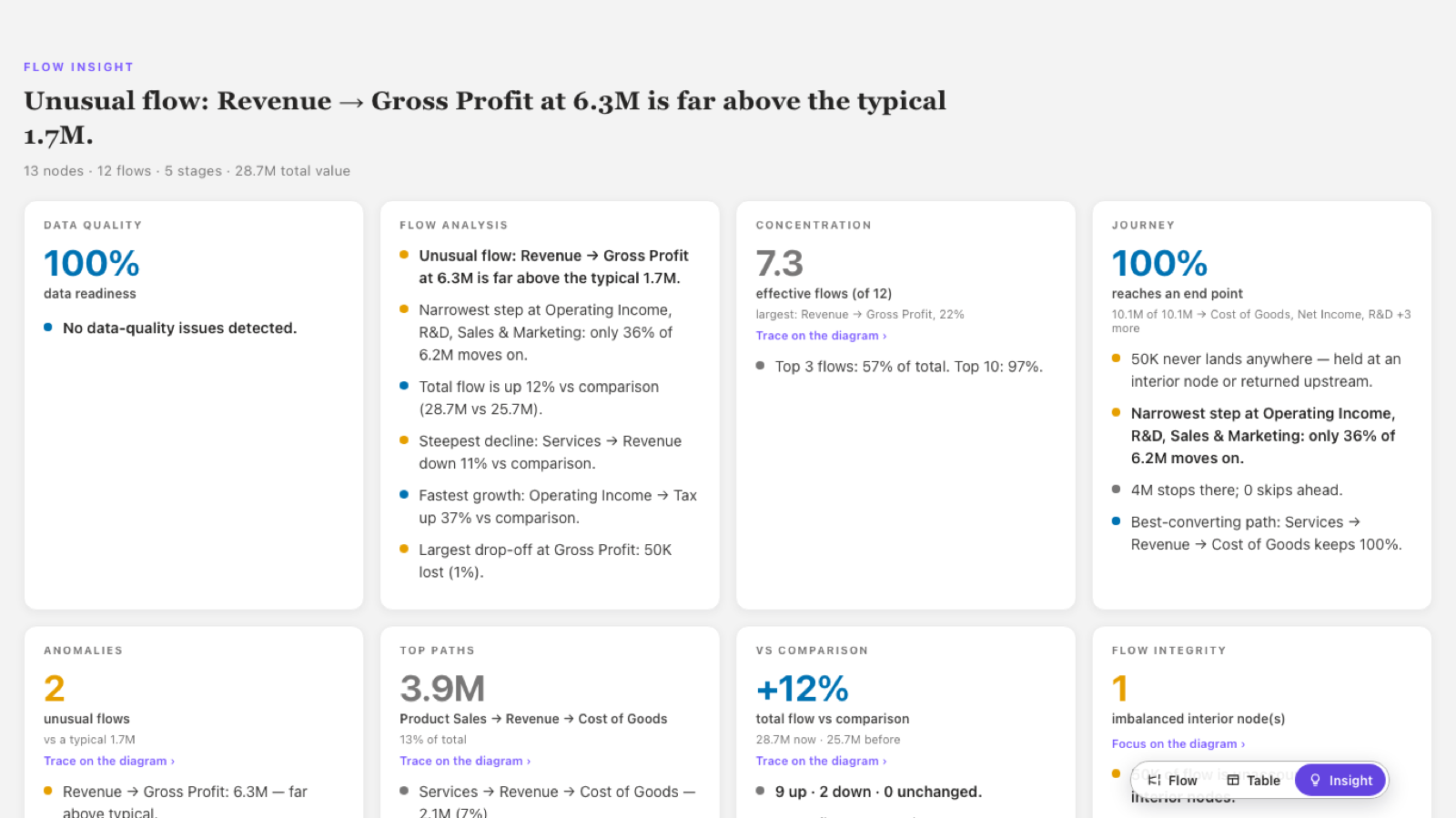Click the '13 nodes · 12 flows' summary line
1456x818 pixels.
tap(187, 171)
